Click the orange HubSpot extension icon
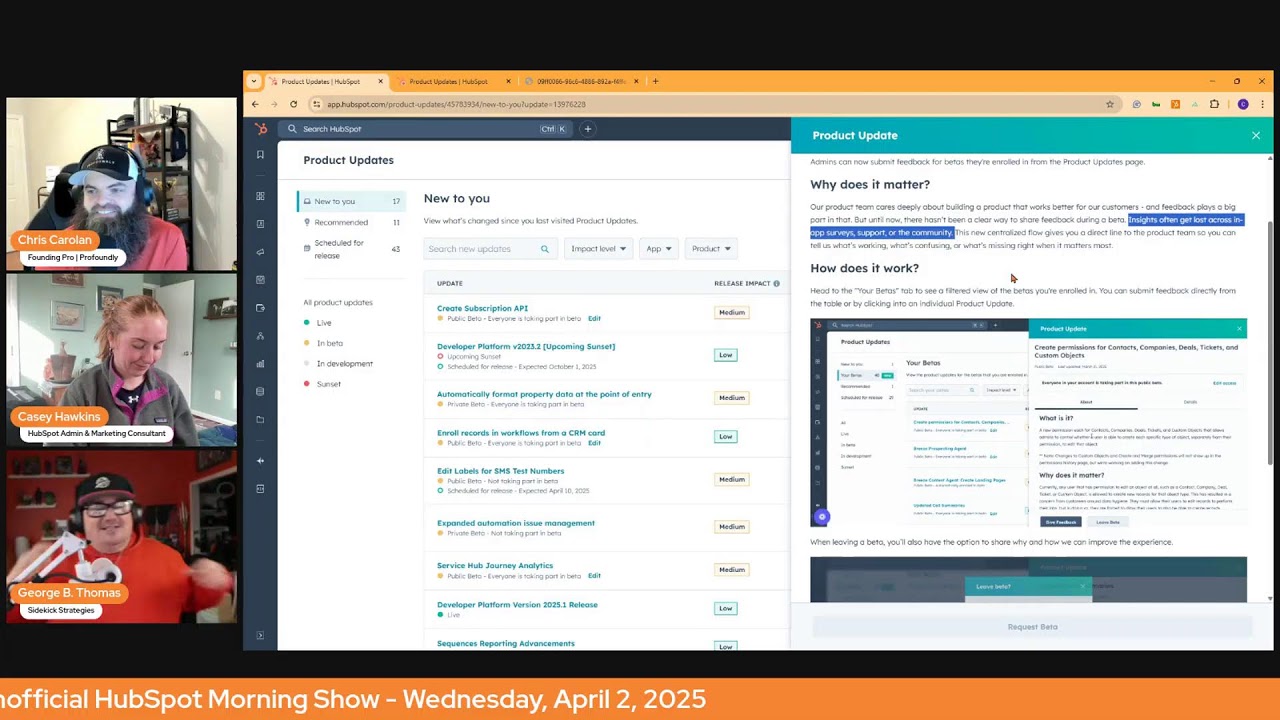This screenshot has width=1280, height=720. [x=1175, y=104]
